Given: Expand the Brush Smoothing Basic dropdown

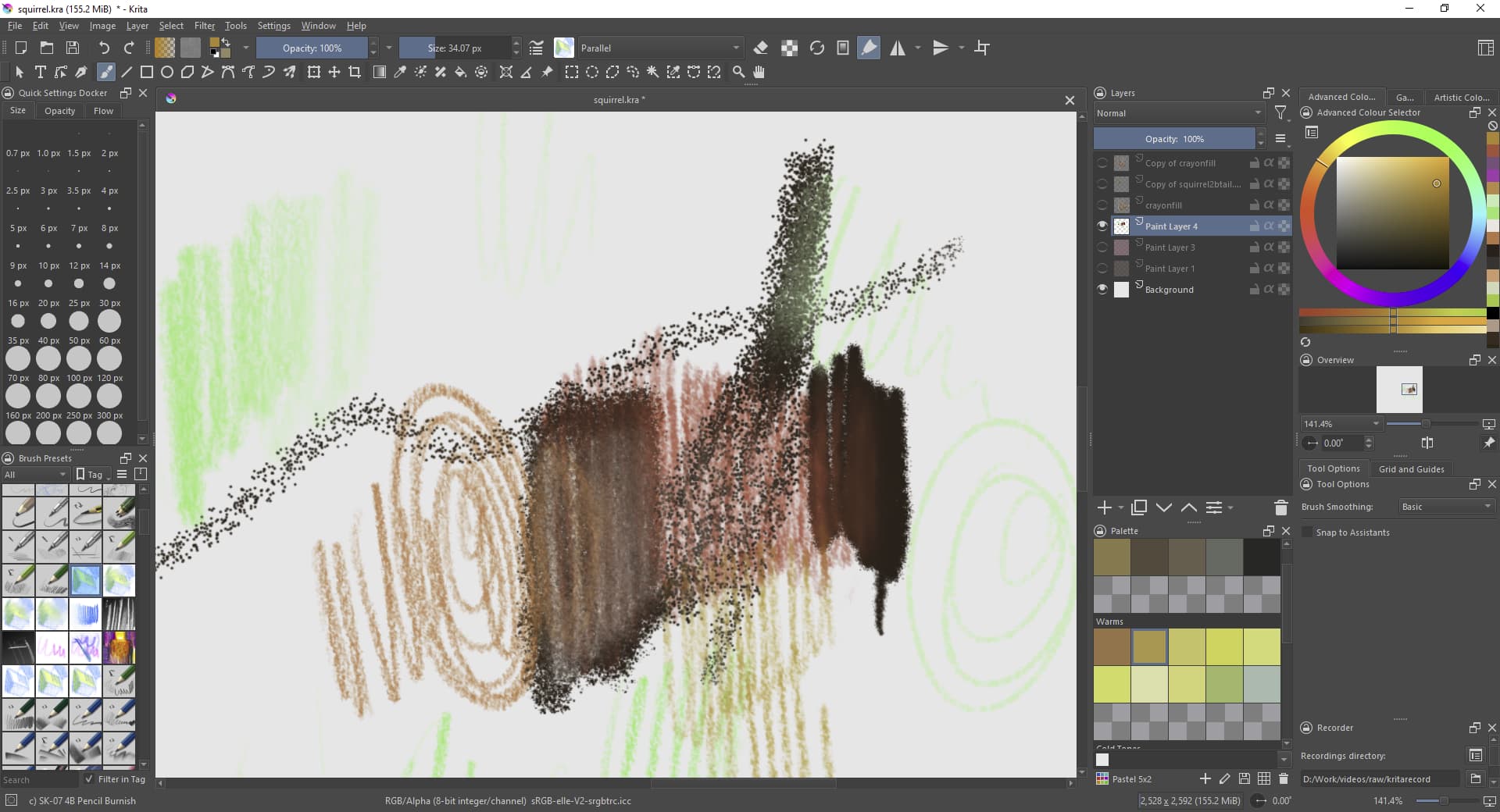Looking at the screenshot, I should [1445, 507].
